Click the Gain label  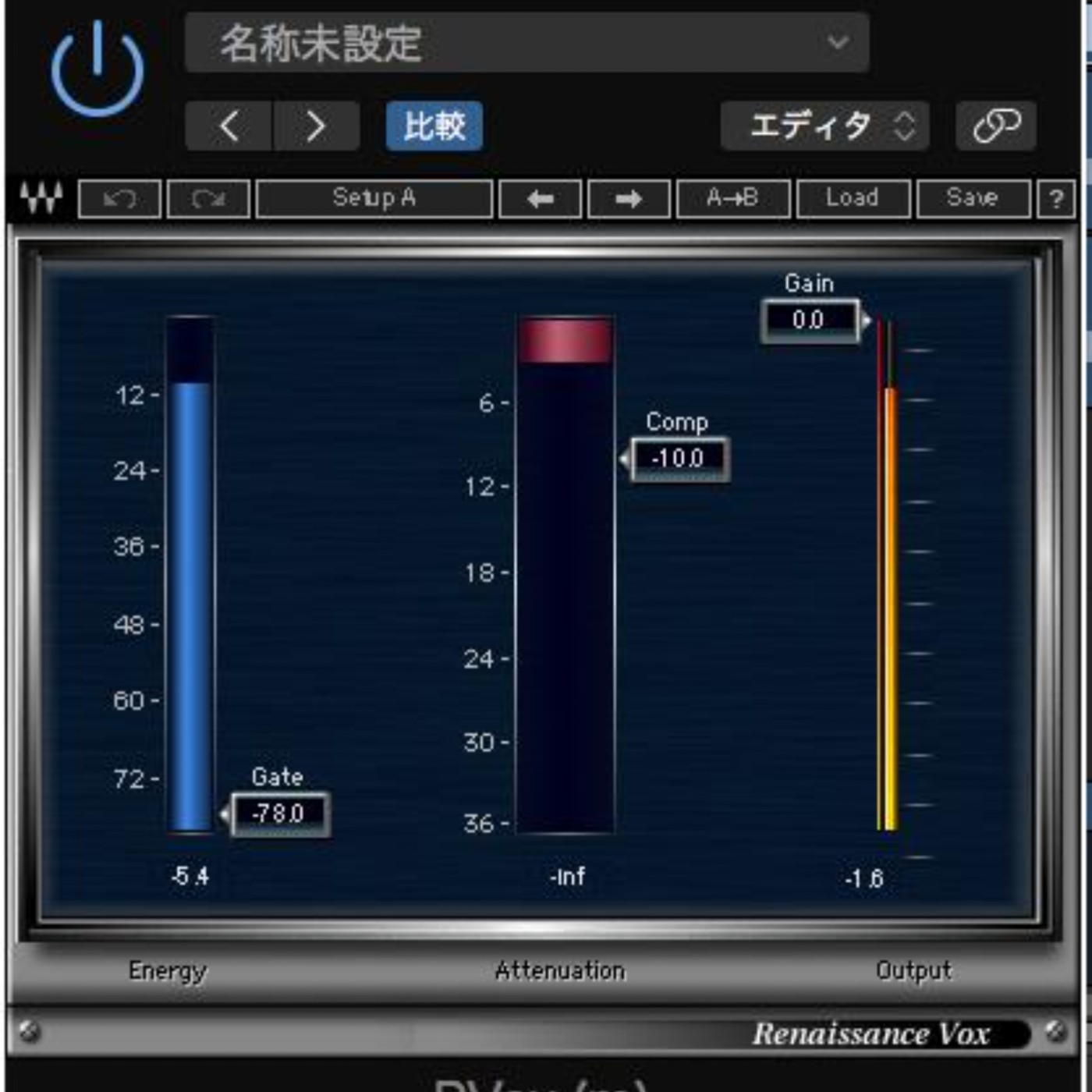(x=809, y=283)
